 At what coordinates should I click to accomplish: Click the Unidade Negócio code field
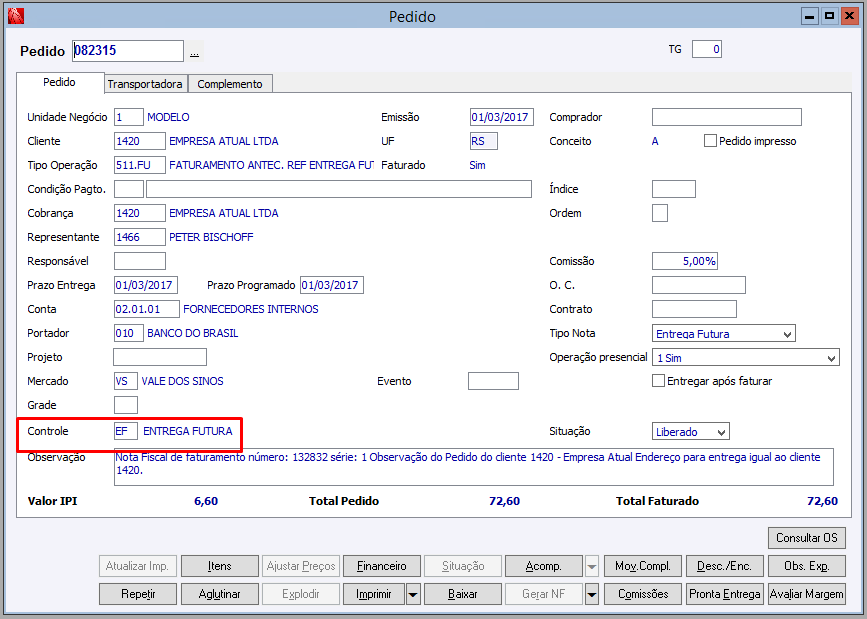click(x=128, y=117)
